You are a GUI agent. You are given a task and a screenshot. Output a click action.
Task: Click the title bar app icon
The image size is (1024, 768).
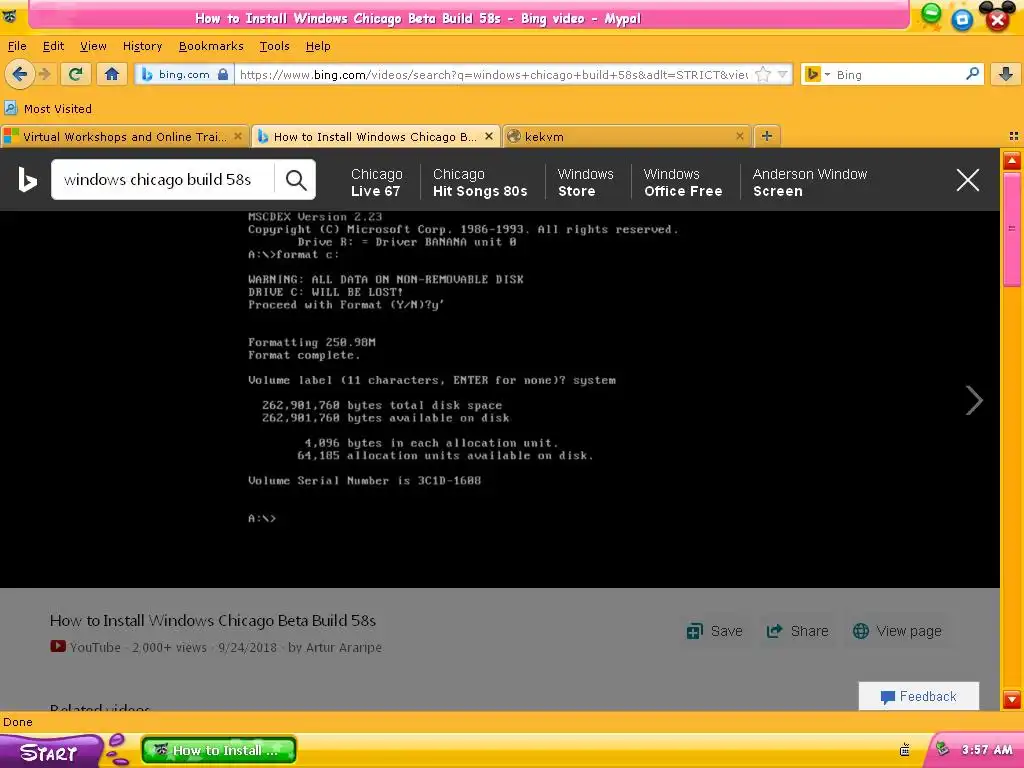[x=9, y=16]
